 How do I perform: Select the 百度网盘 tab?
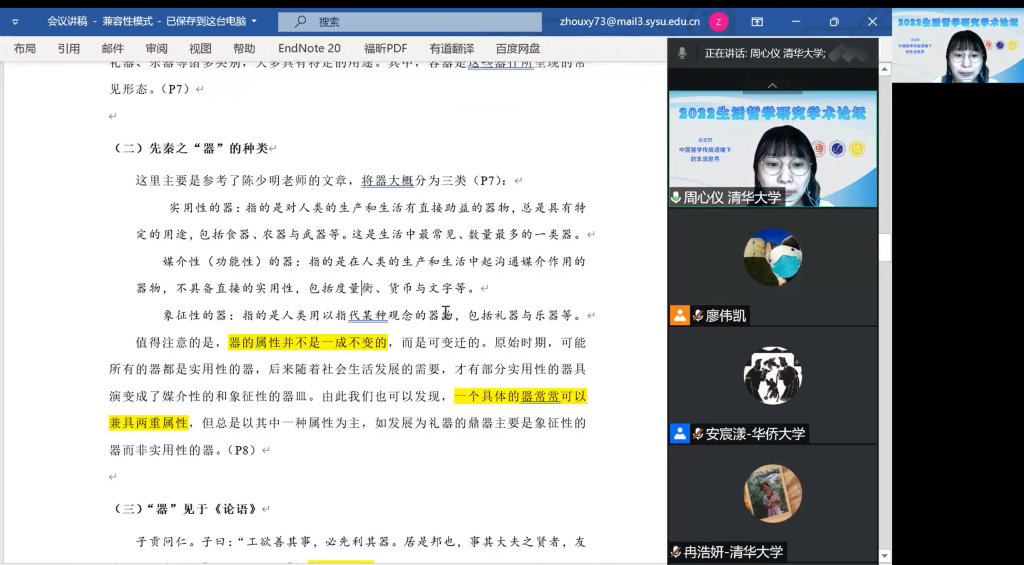[x=517, y=48]
